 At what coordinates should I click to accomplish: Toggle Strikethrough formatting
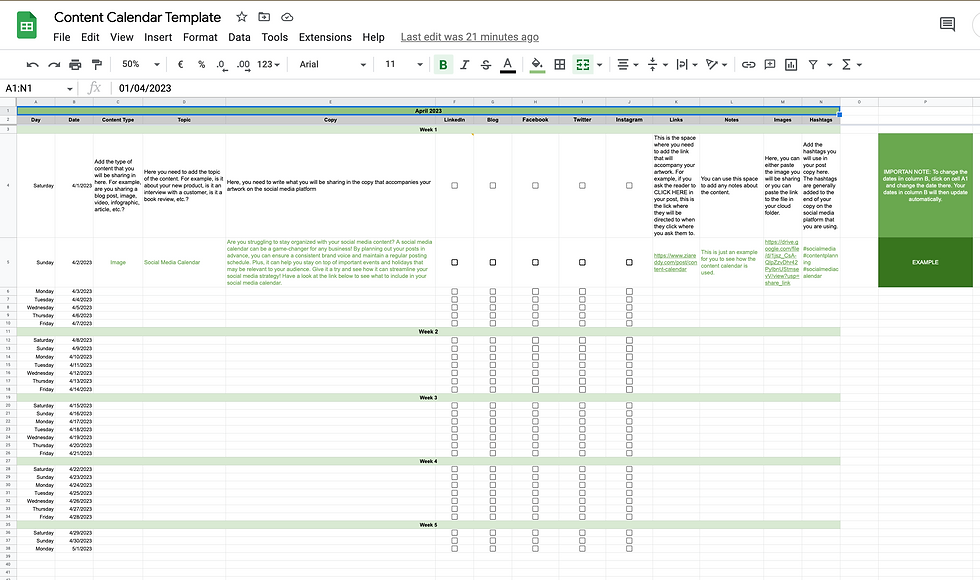pyautogui.click(x=486, y=64)
